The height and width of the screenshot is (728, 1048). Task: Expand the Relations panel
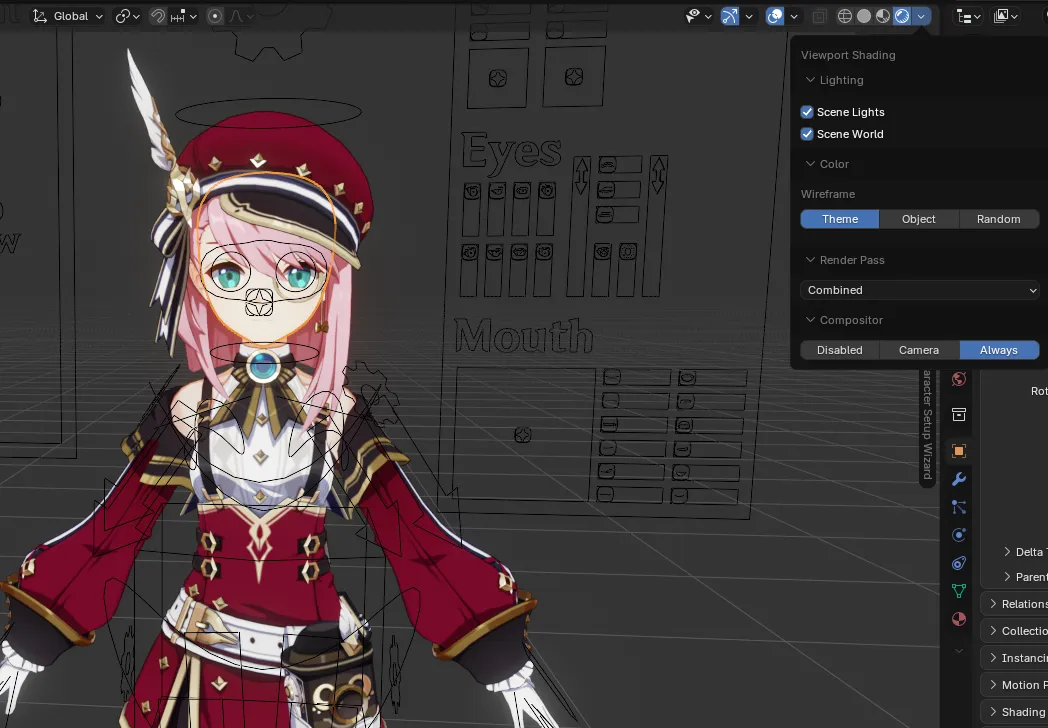(1015, 604)
